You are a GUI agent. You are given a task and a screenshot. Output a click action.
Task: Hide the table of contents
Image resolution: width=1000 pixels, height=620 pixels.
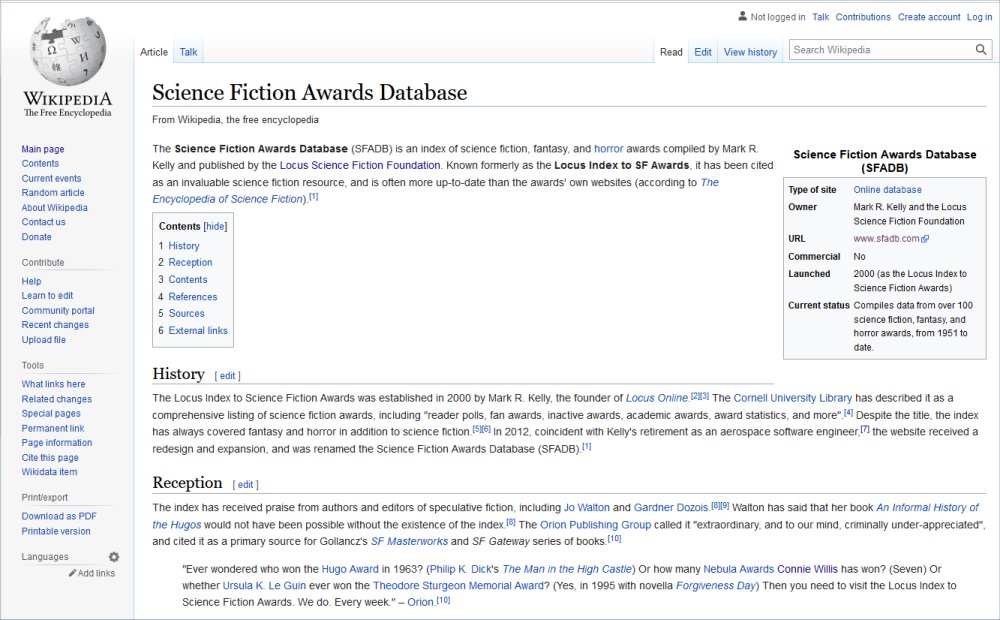click(216, 226)
